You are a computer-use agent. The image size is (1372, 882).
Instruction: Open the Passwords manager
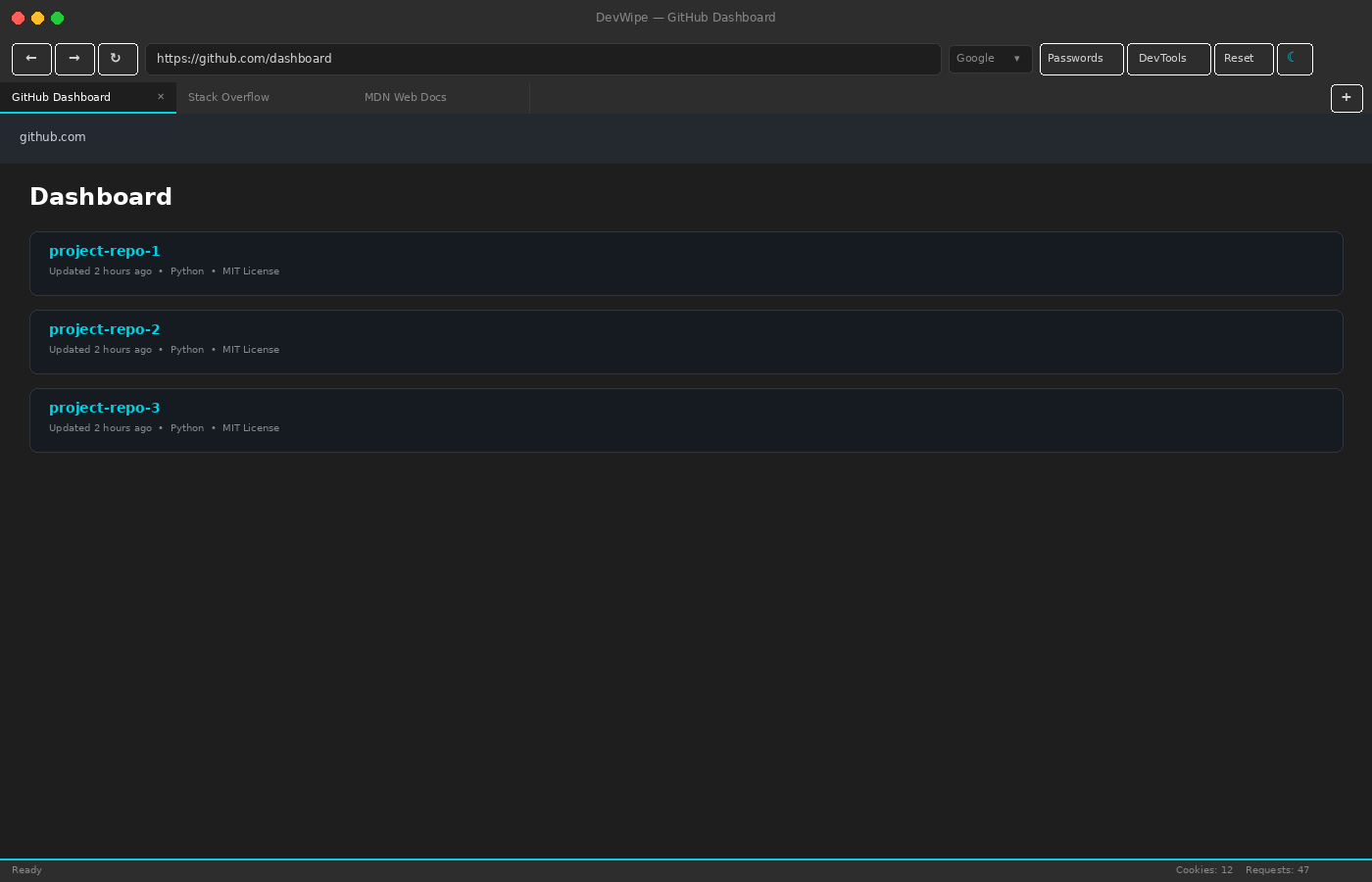tap(1081, 59)
